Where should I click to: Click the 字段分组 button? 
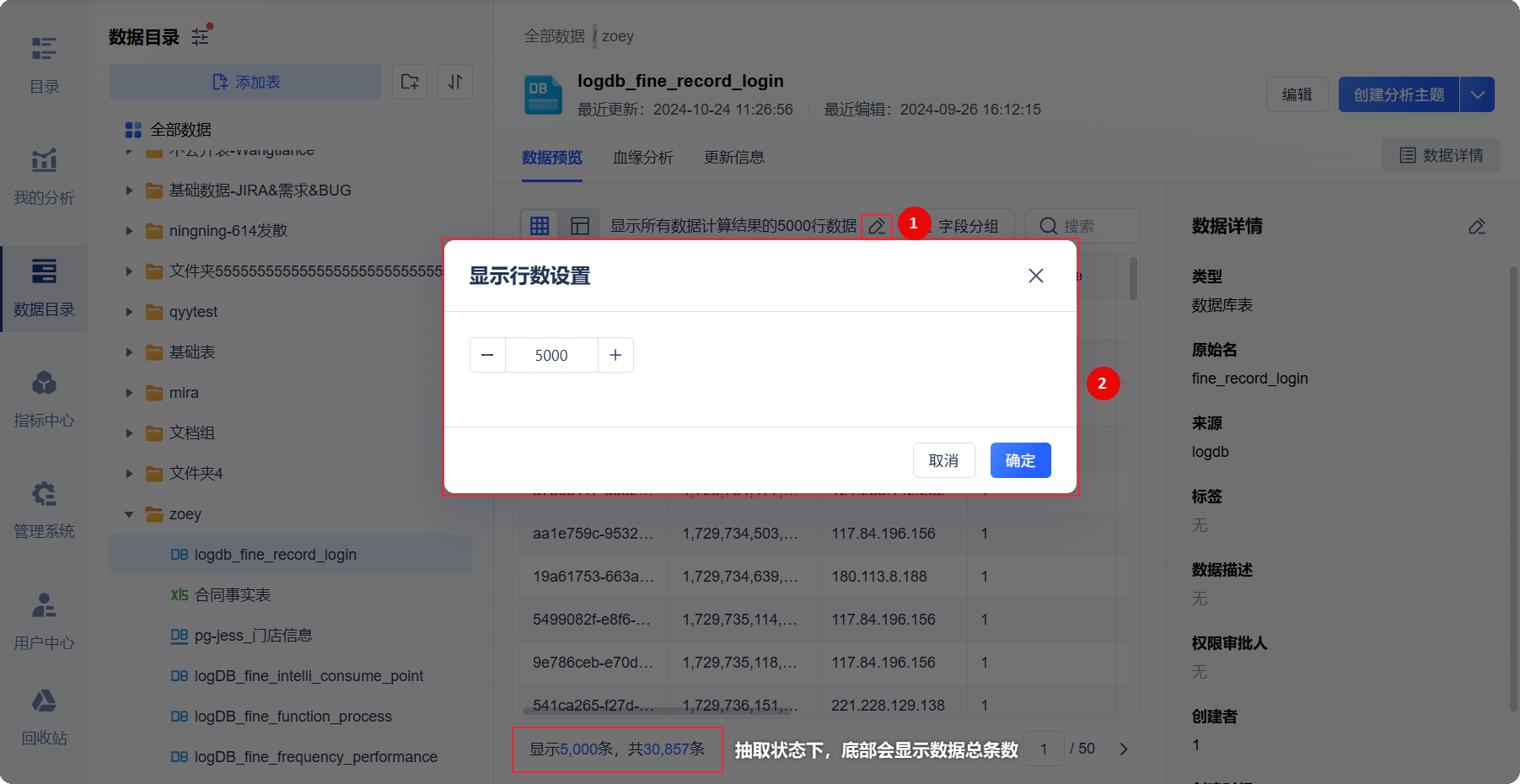pyautogui.click(x=969, y=226)
